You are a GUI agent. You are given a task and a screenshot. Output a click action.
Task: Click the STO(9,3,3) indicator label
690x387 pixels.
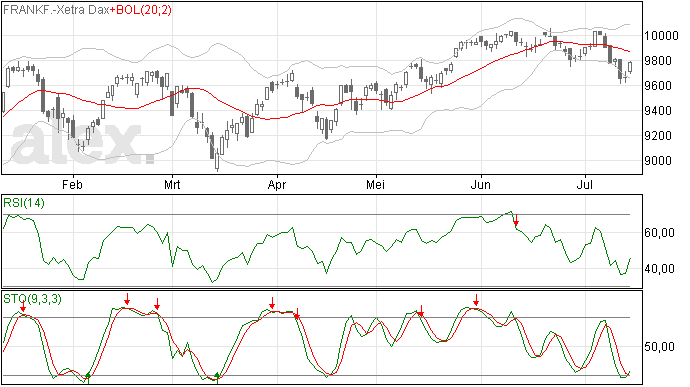(33, 299)
